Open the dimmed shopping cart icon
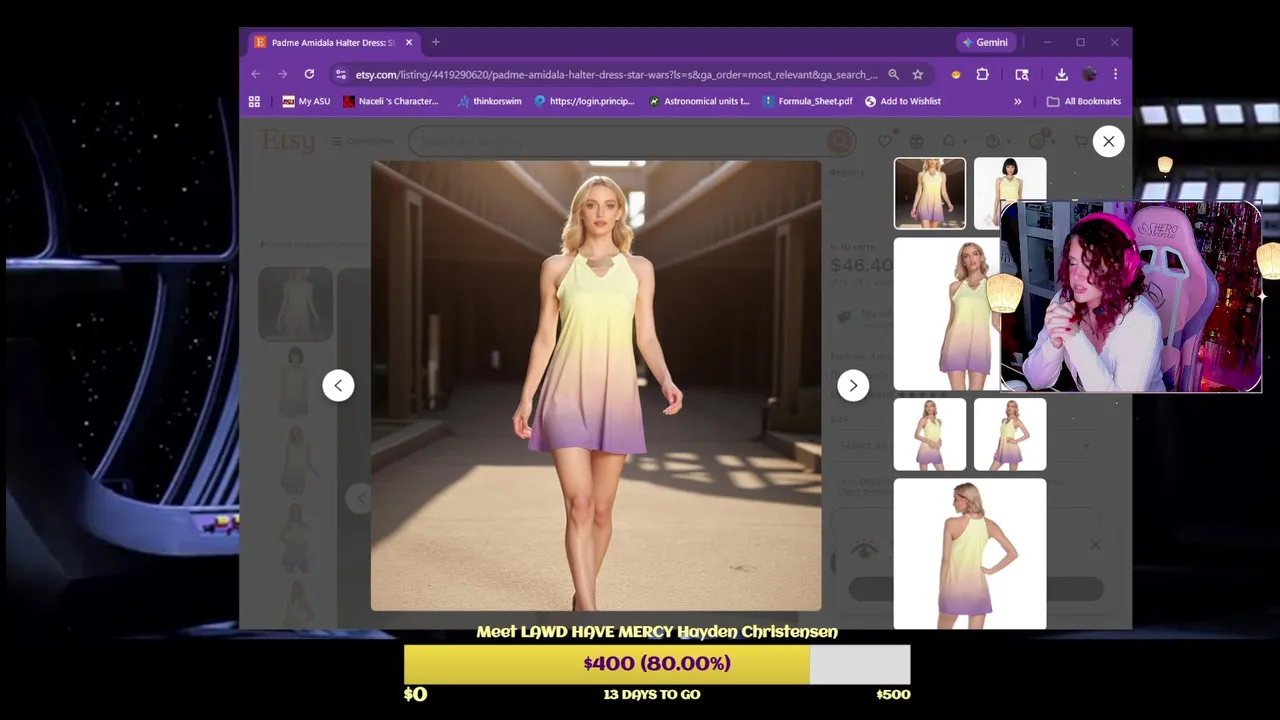This screenshot has height=720, width=1280. [x=1081, y=141]
